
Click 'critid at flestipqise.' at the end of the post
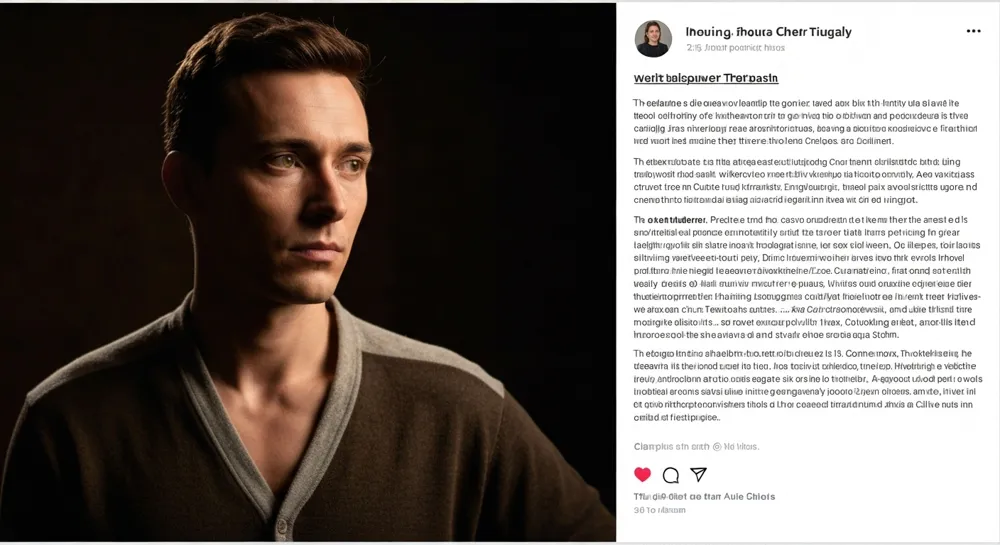[x=677, y=418]
